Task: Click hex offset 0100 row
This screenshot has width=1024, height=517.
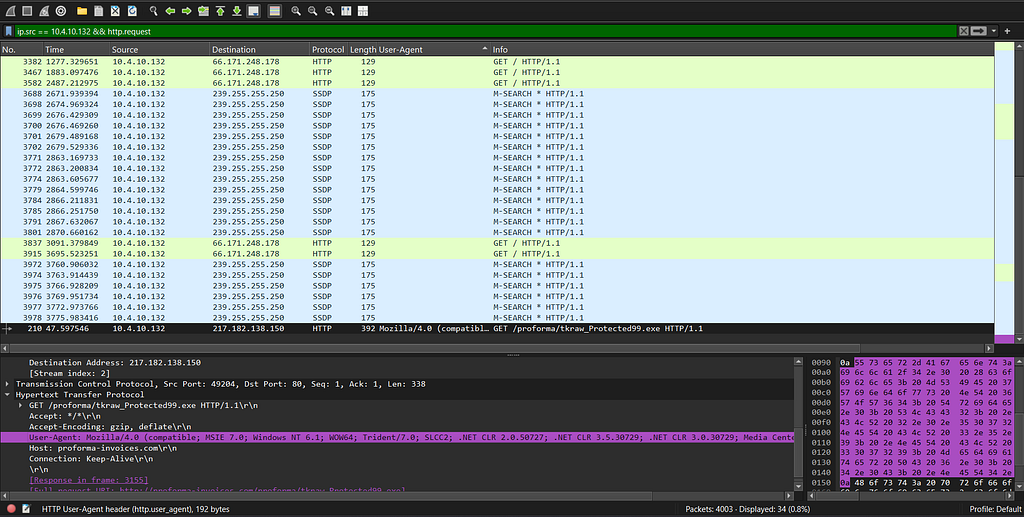Action: 822,432
